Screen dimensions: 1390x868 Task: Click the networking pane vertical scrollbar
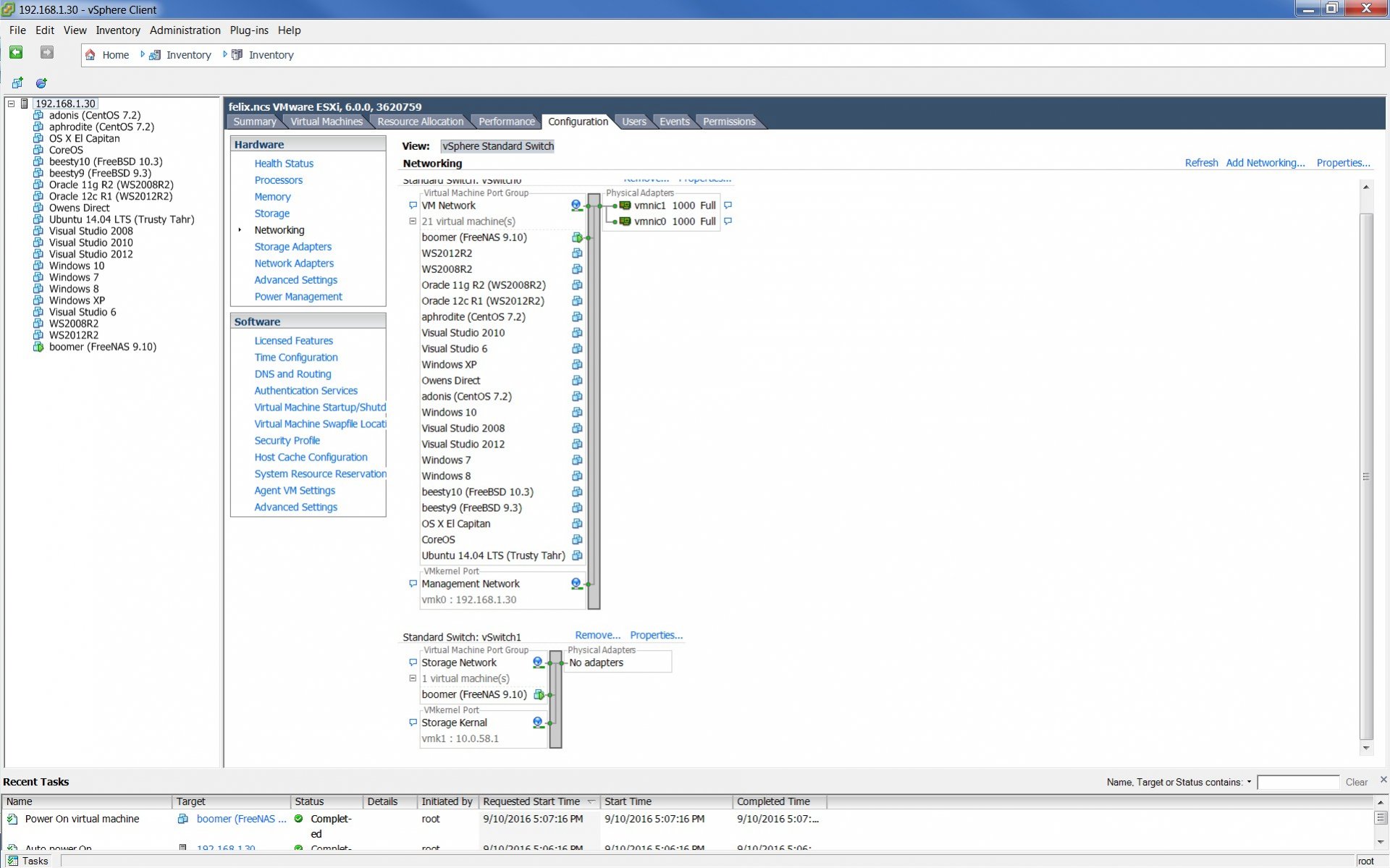[x=1366, y=476]
